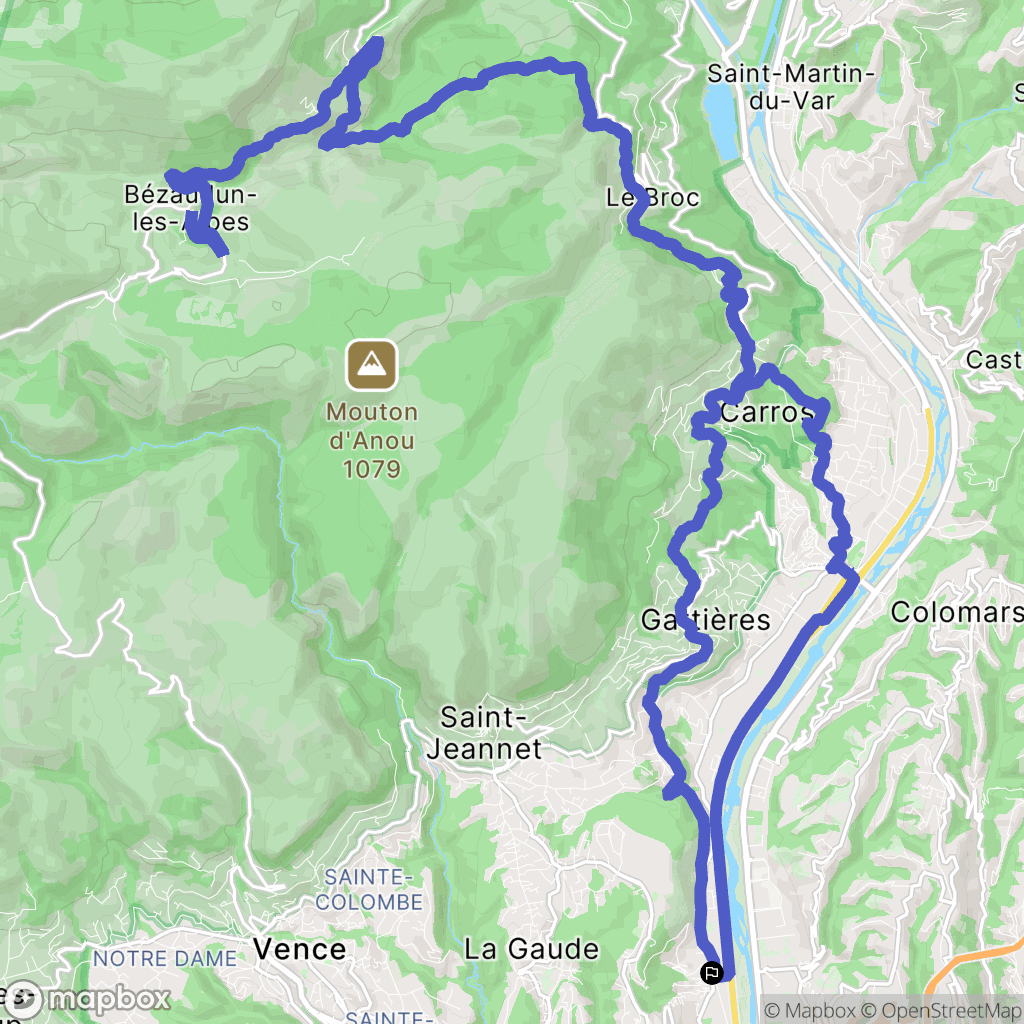Select the Gattières village label

705,620
